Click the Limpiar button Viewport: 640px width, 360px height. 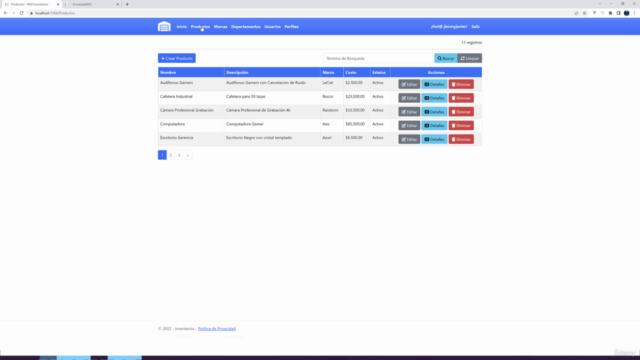(x=469, y=58)
